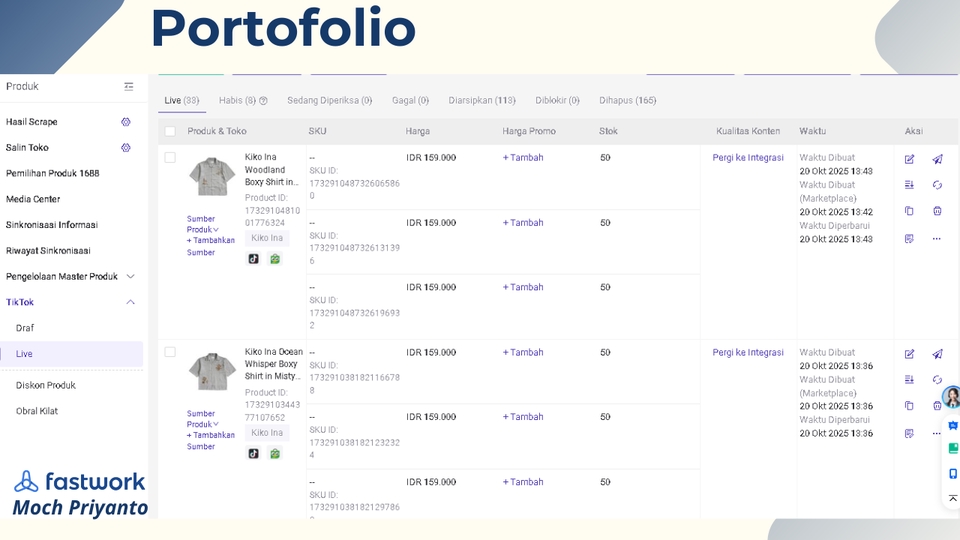Image resolution: width=960 pixels, height=540 pixels.
Task: Click + Tambah promo for SKU 1732910487326131396
Action: click(x=523, y=222)
